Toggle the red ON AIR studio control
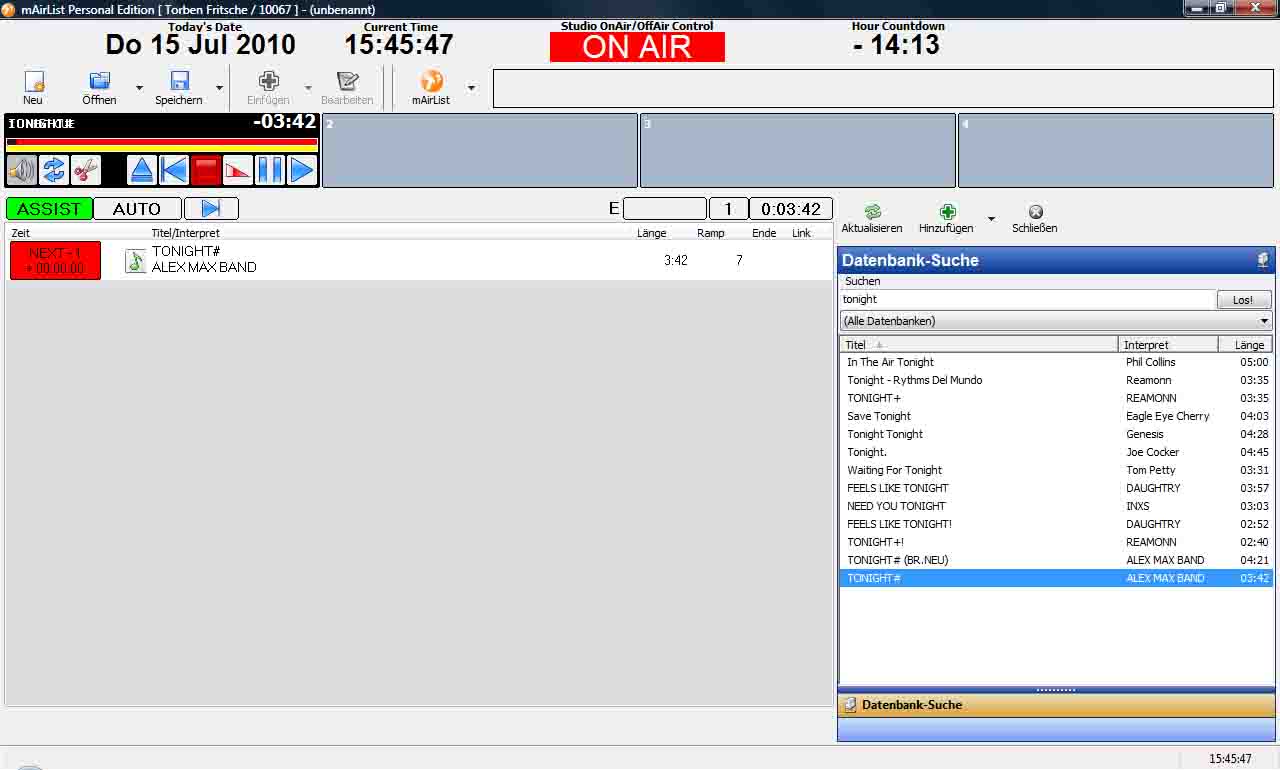1280x770 pixels. point(637,47)
